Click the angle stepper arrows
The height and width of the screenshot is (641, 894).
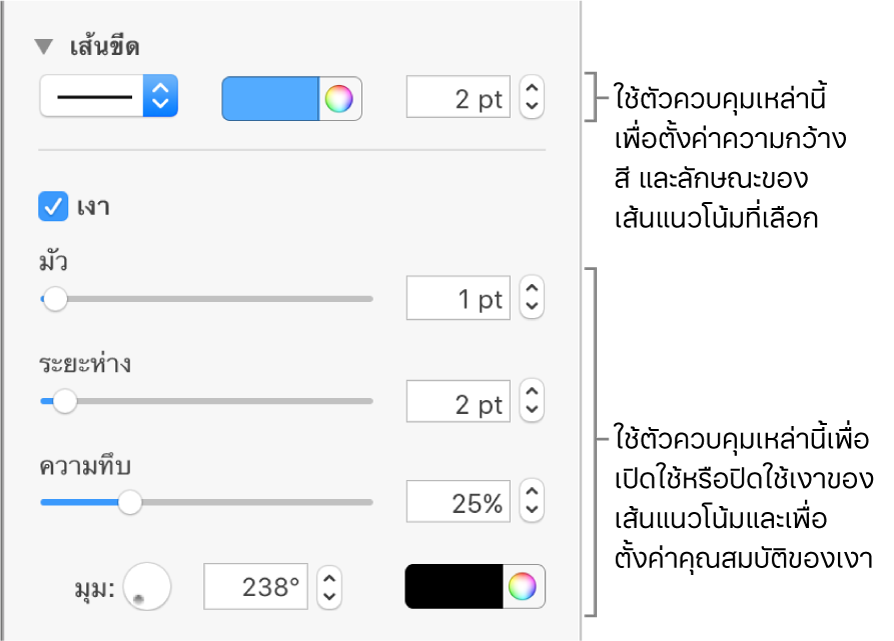[x=330, y=587]
